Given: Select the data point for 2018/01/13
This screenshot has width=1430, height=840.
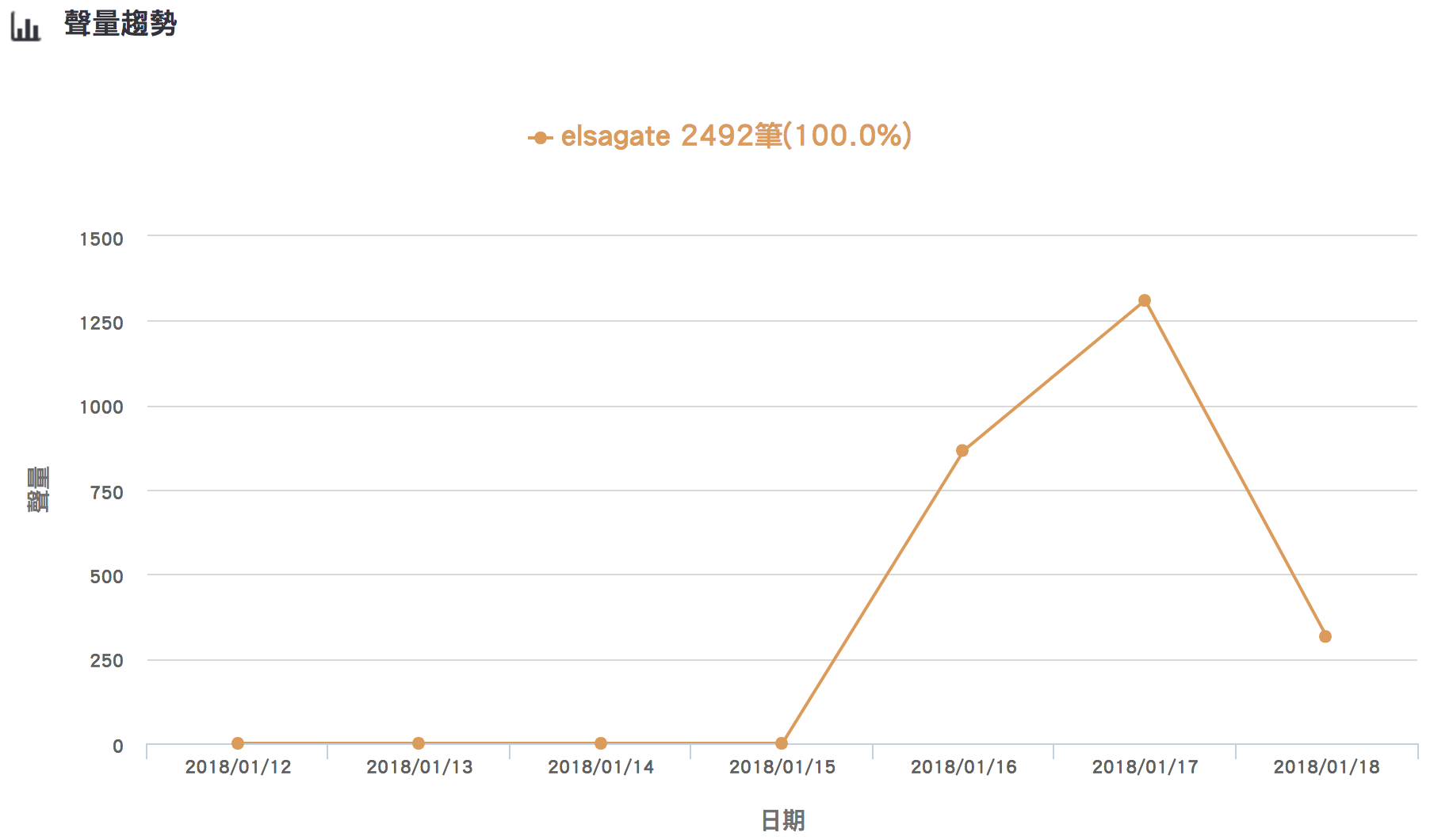Looking at the screenshot, I should [419, 743].
